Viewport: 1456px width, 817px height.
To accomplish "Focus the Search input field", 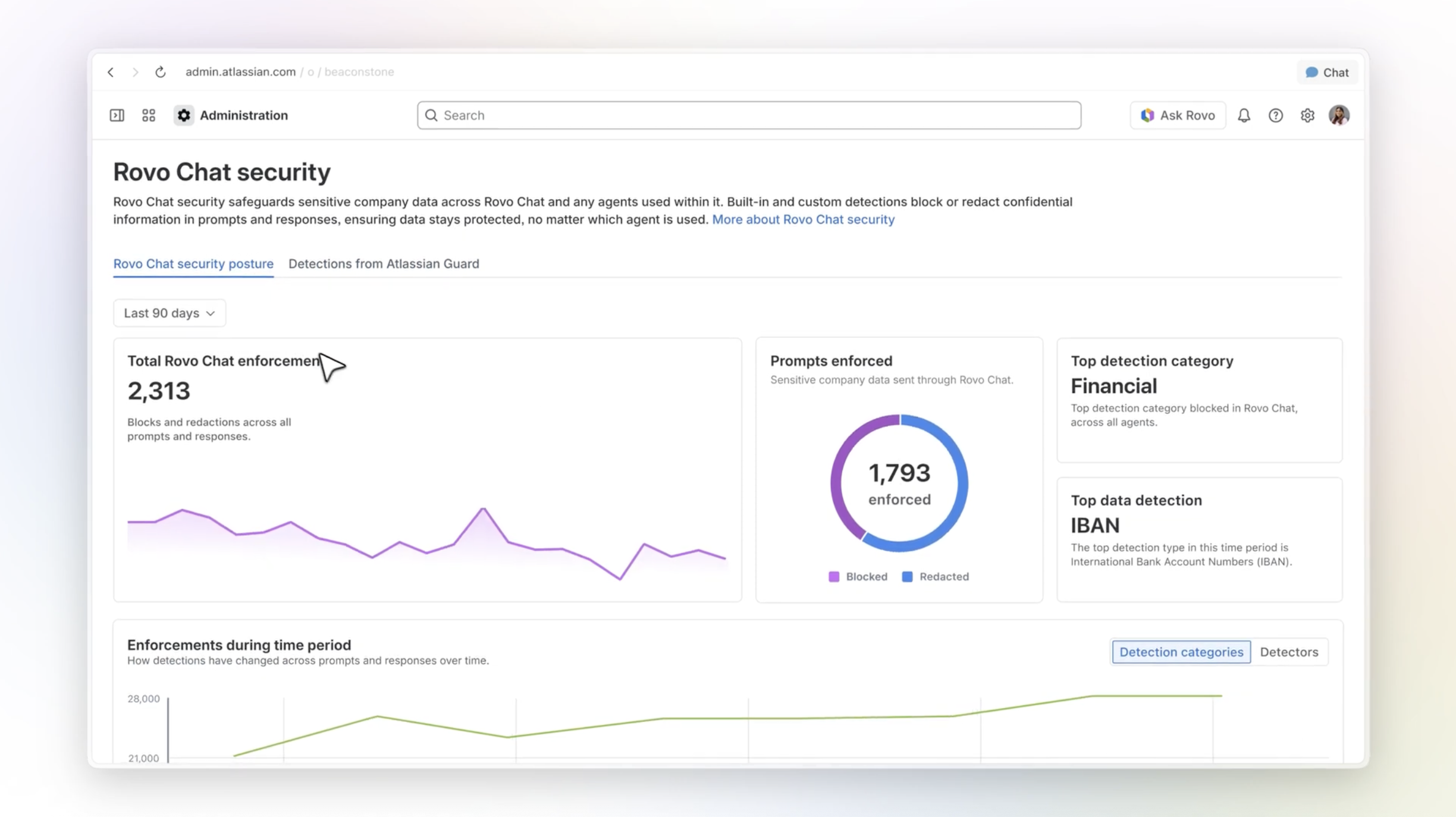I will [x=749, y=115].
